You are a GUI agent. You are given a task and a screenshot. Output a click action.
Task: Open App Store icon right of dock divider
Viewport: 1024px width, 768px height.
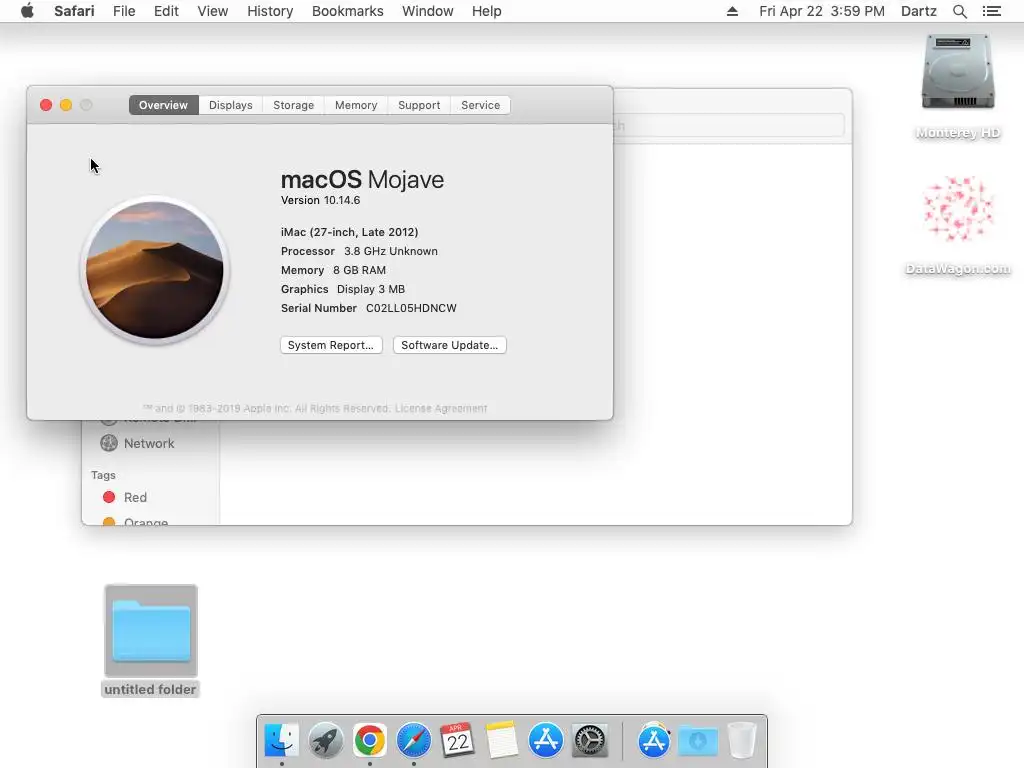pyautogui.click(x=654, y=740)
